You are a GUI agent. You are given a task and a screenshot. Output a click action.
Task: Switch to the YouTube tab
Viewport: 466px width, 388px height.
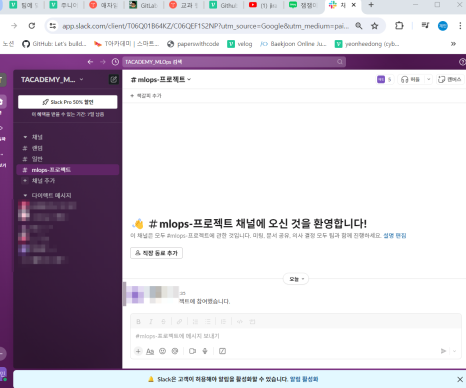pyautogui.click(x=263, y=5)
